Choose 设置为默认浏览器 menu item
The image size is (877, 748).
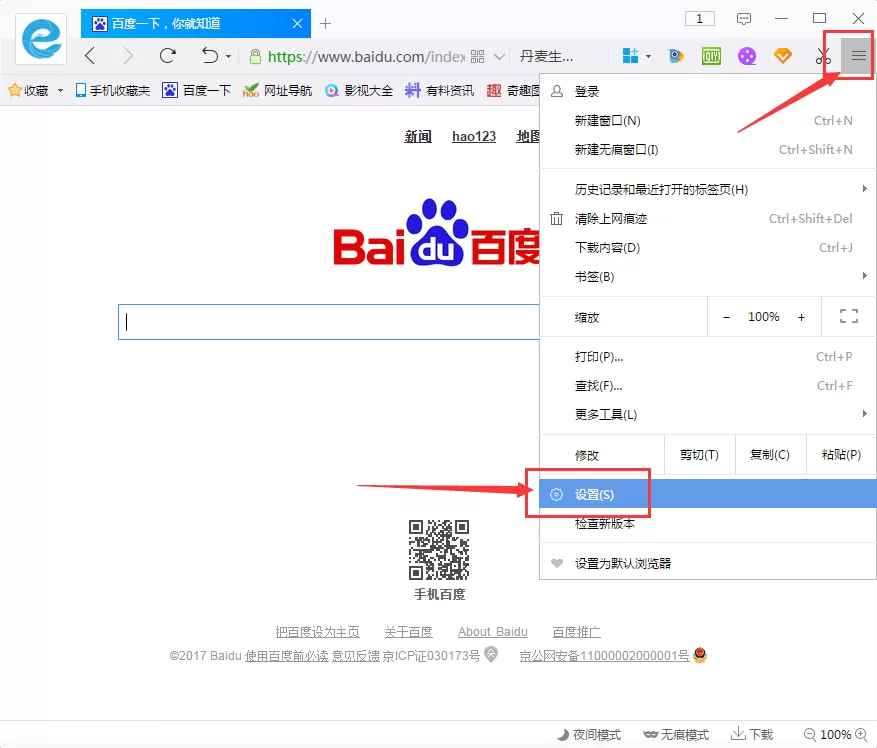point(707,563)
